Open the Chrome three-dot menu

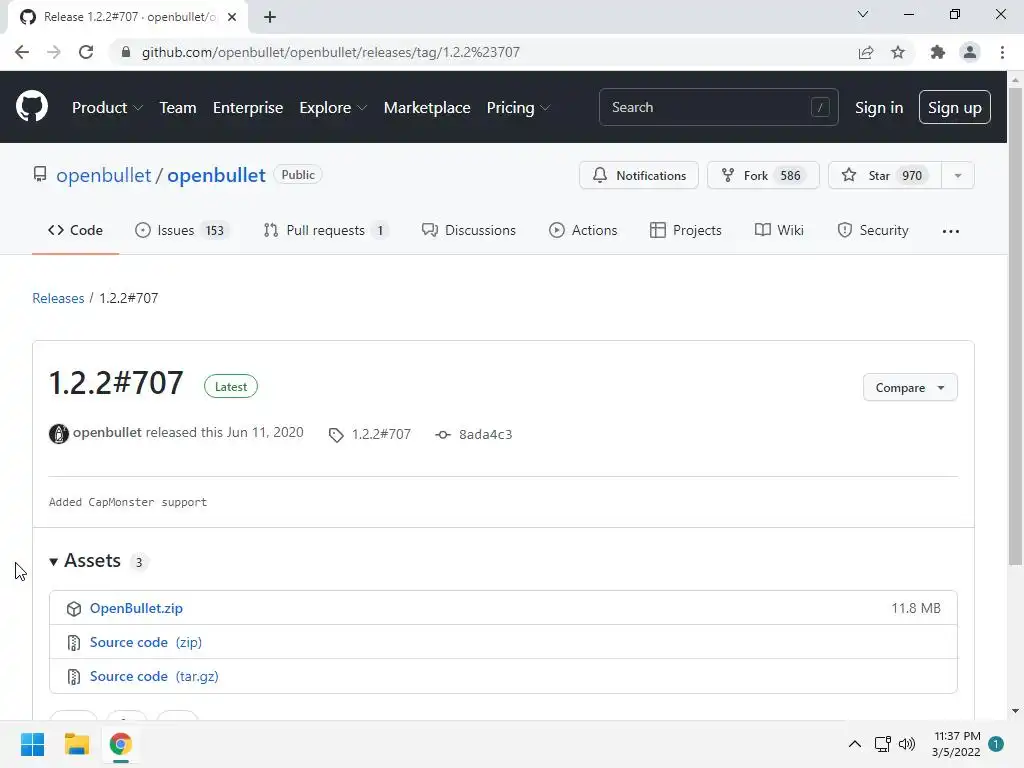[x=1002, y=52]
